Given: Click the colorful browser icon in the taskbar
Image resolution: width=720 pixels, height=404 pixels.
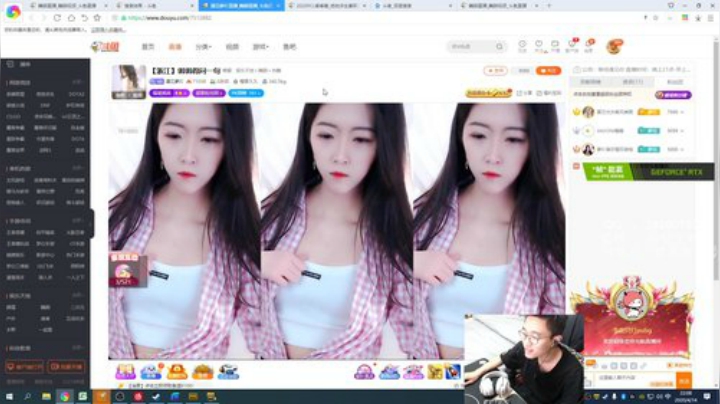Looking at the screenshot, I should coord(64,396).
